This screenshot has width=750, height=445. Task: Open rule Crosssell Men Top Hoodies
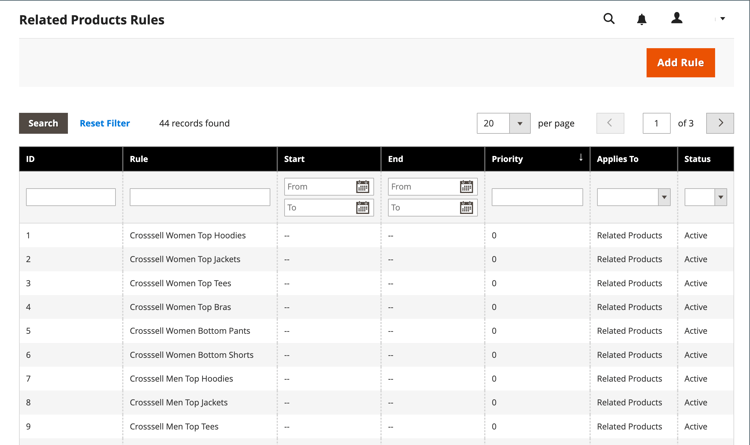[x=181, y=378]
